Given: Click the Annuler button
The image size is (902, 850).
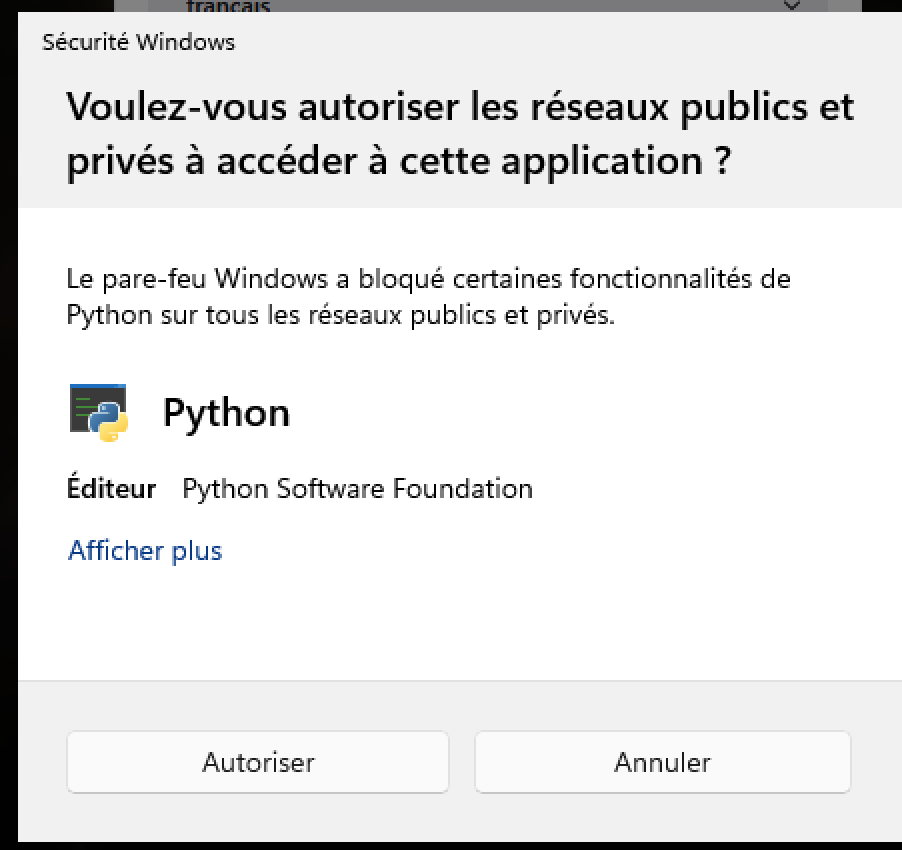Looking at the screenshot, I should coord(662,762).
